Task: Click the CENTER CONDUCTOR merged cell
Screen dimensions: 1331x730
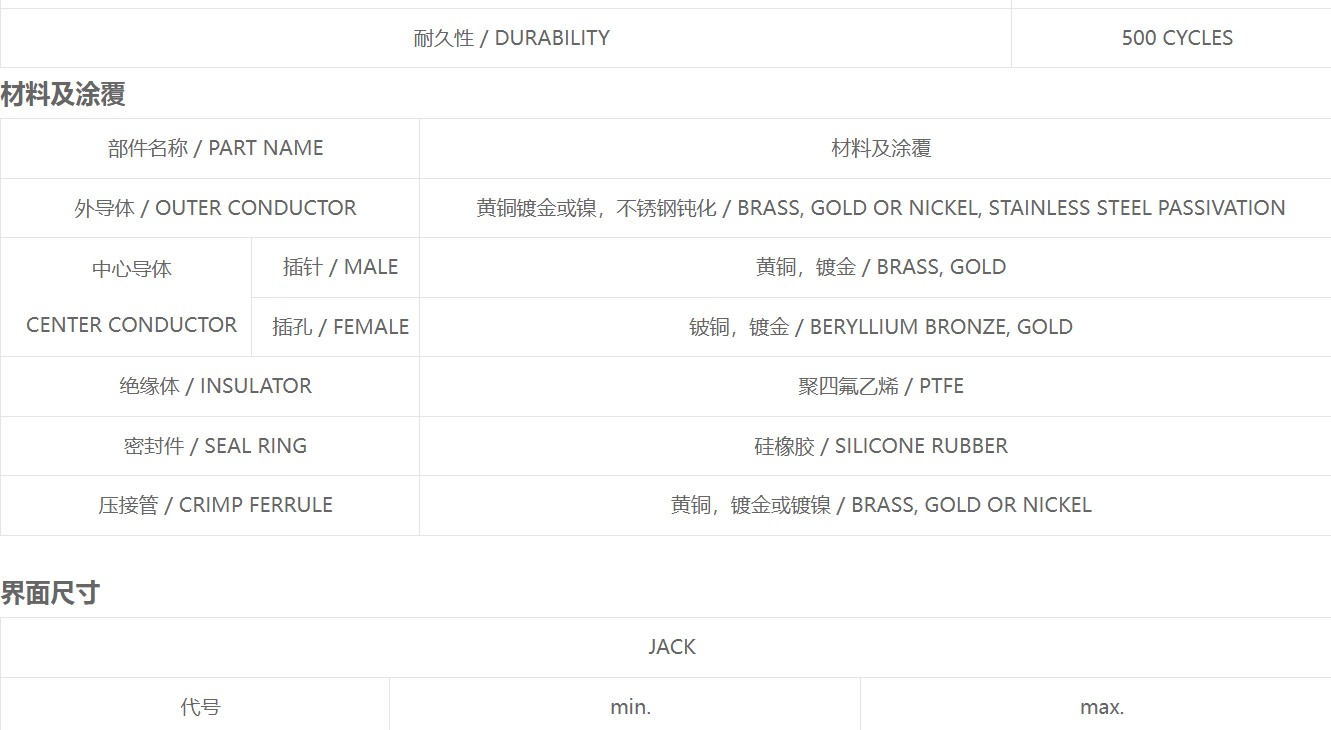Action: pyautogui.click(x=126, y=297)
